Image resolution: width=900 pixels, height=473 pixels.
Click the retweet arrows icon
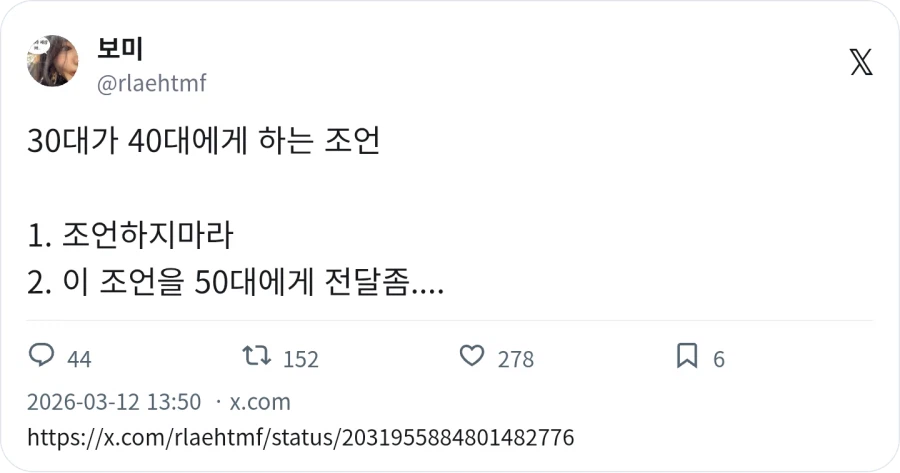coord(257,356)
